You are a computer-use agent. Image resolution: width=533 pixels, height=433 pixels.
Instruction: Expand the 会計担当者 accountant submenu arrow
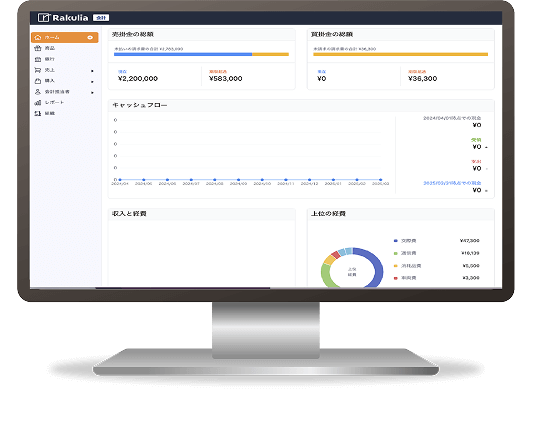[x=92, y=92]
